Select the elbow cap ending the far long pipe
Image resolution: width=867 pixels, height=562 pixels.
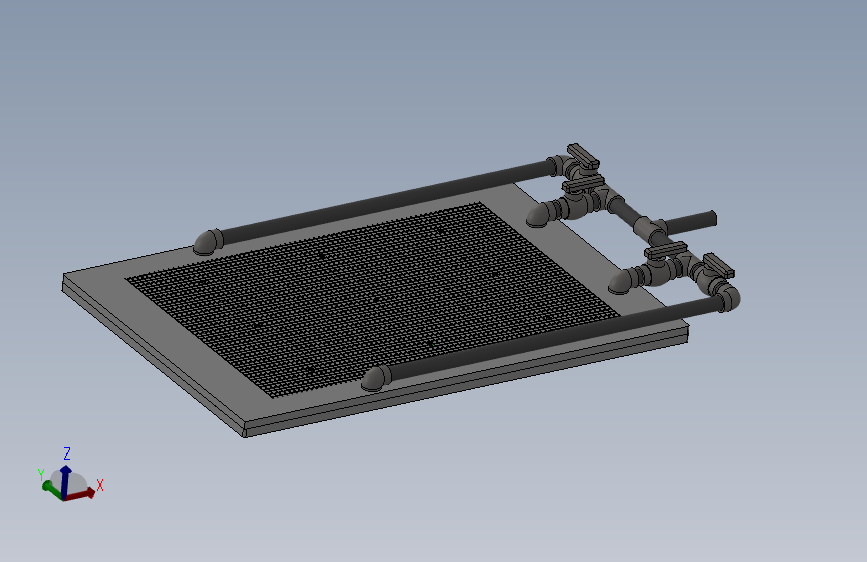(208, 242)
